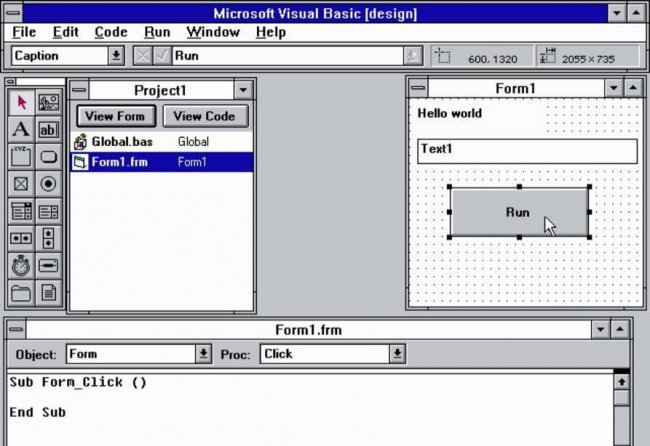This screenshot has width=650, height=446.
Task: Open the Object list dropdown arrow
Action: [x=204, y=354]
